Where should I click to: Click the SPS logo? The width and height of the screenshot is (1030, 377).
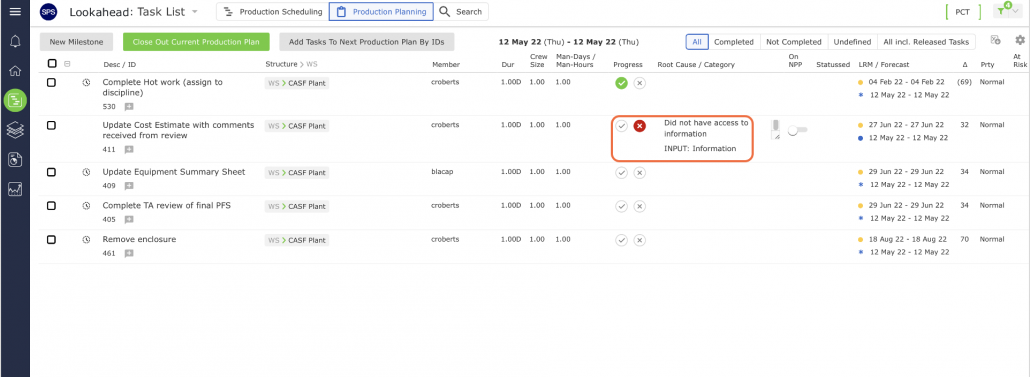(49, 12)
